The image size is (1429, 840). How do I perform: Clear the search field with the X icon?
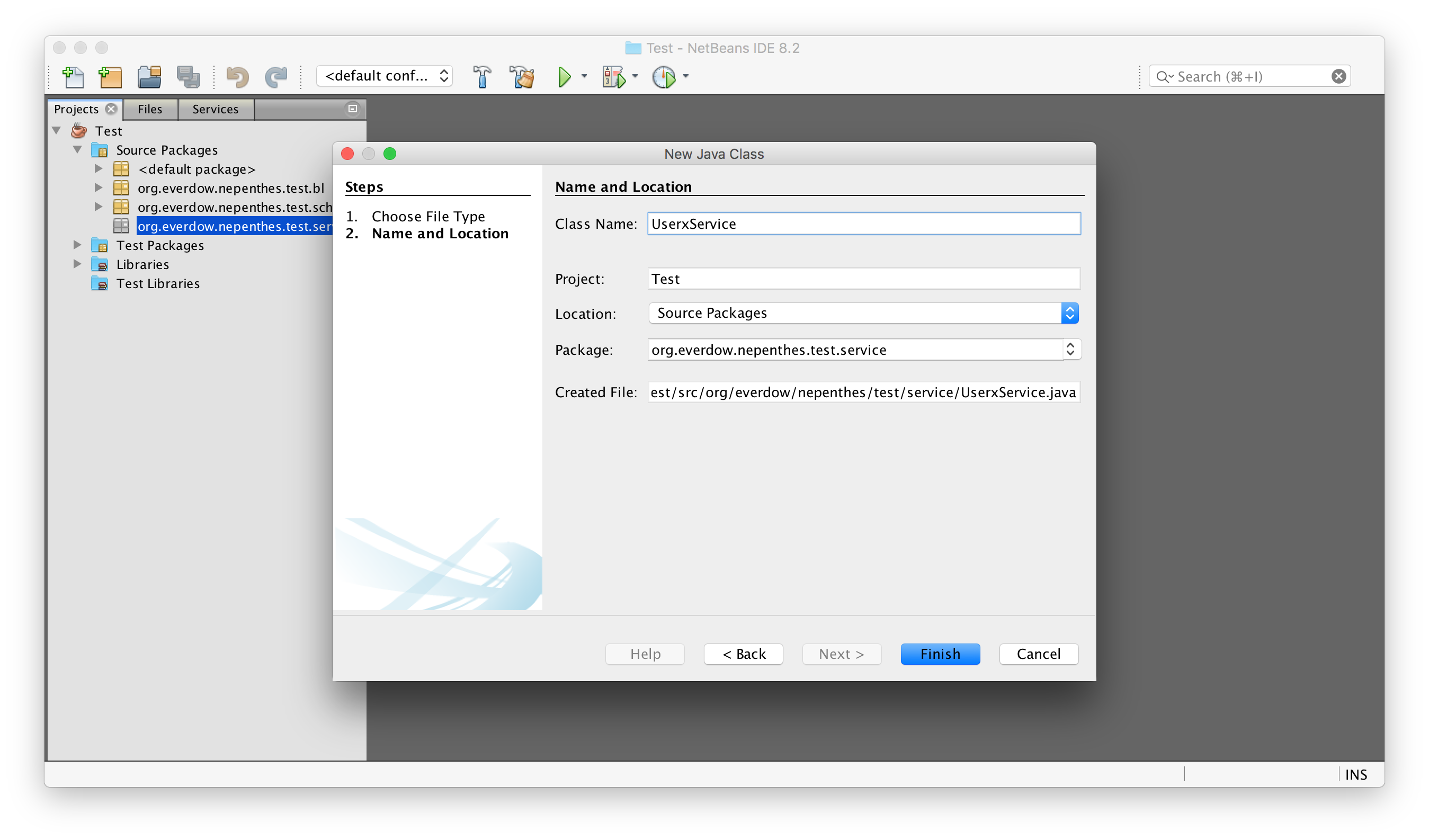point(1338,76)
